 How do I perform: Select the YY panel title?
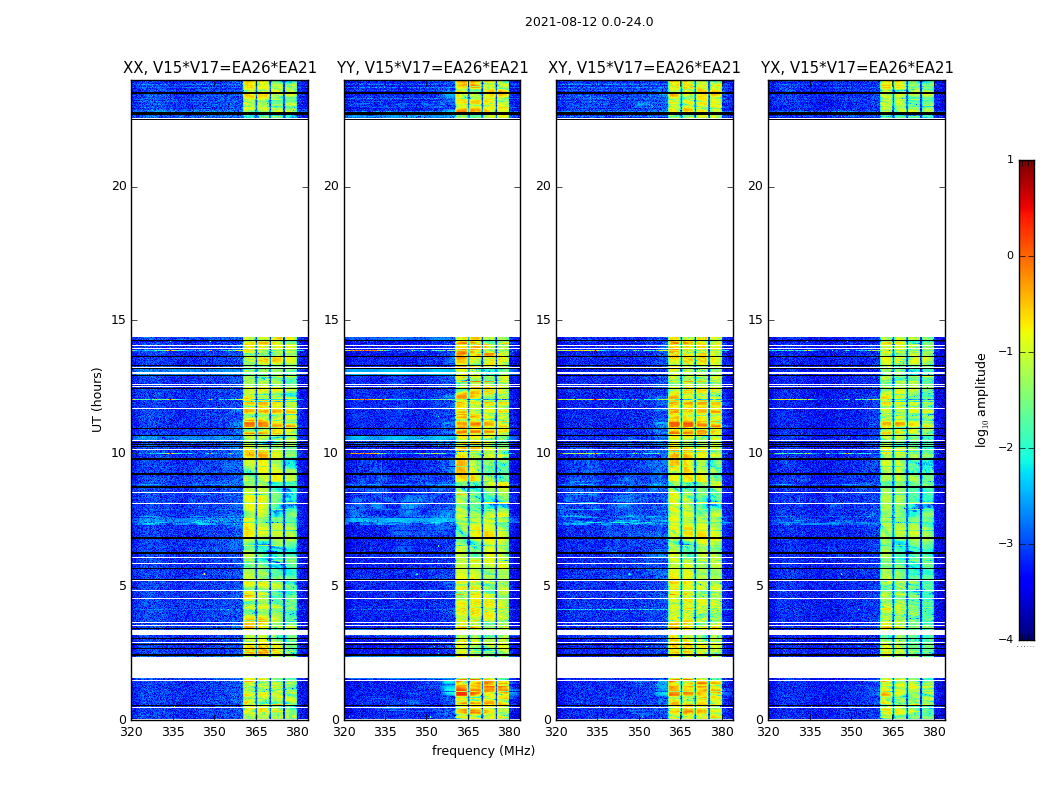click(x=432, y=68)
